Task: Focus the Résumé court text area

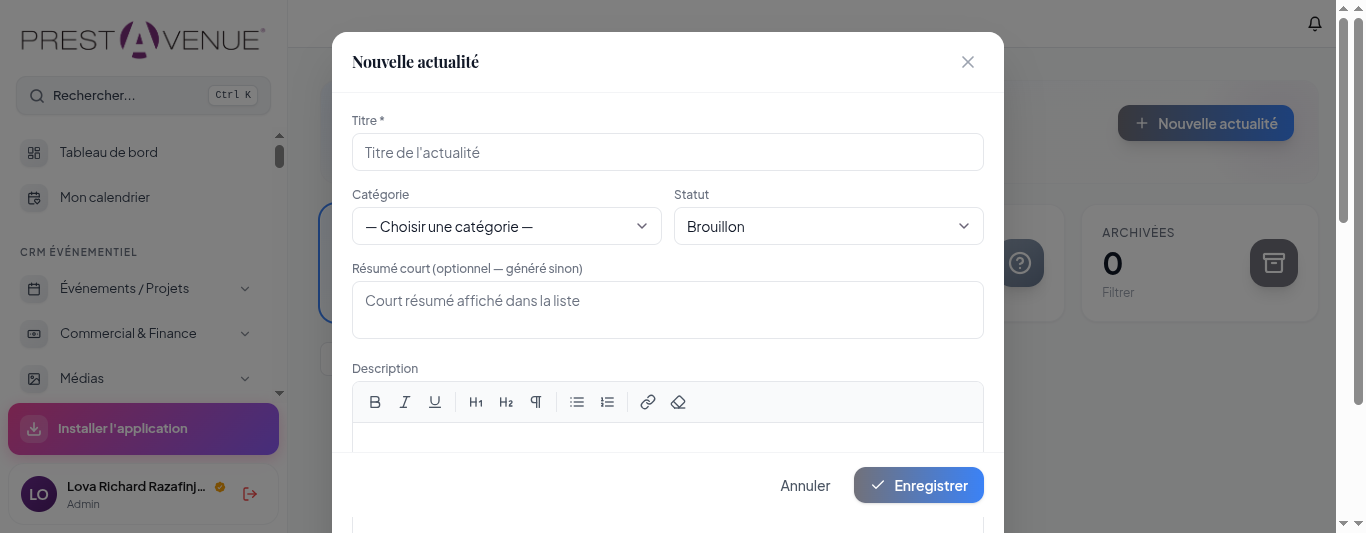Action: (x=668, y=310)
